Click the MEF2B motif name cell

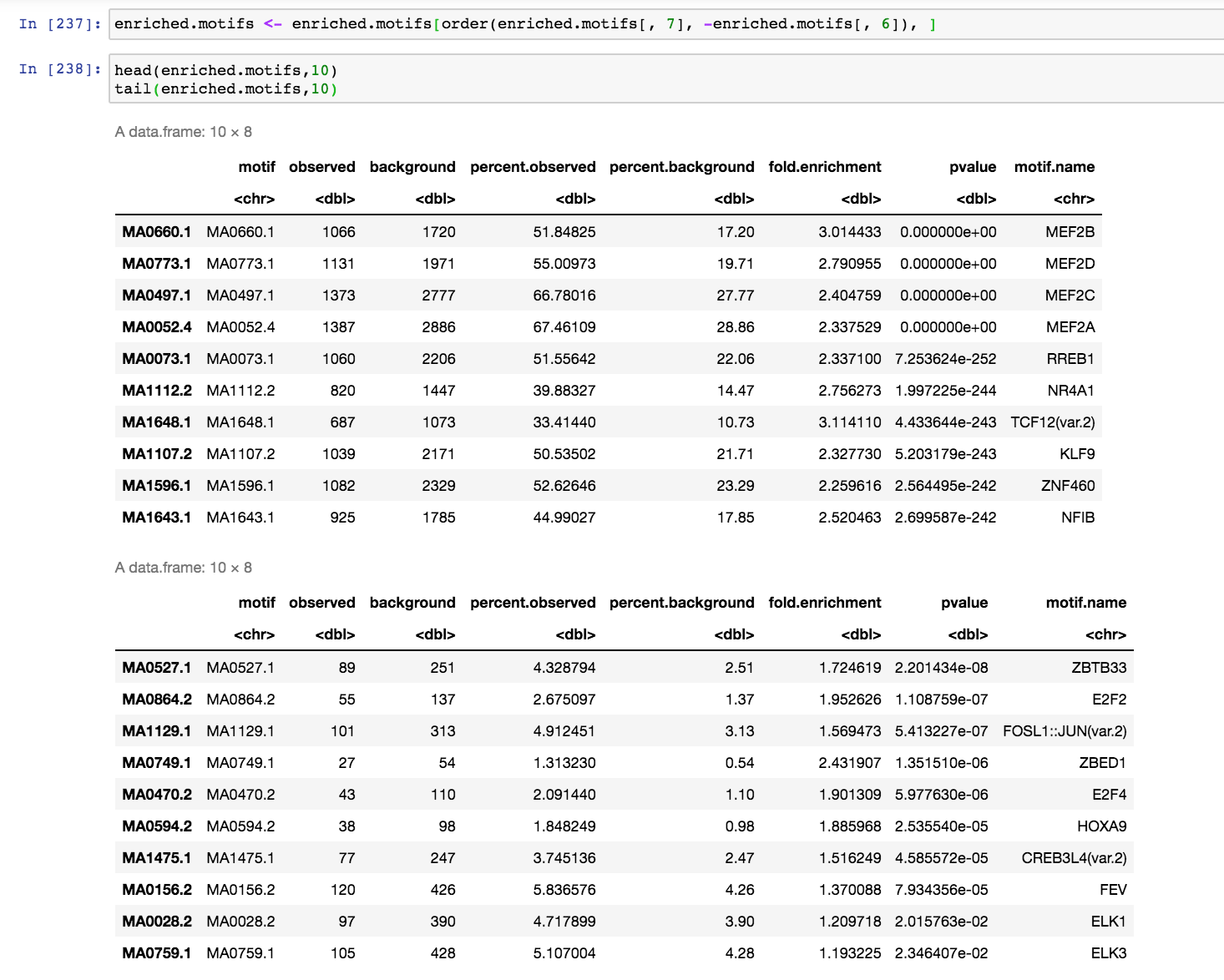coord(1071,231)
